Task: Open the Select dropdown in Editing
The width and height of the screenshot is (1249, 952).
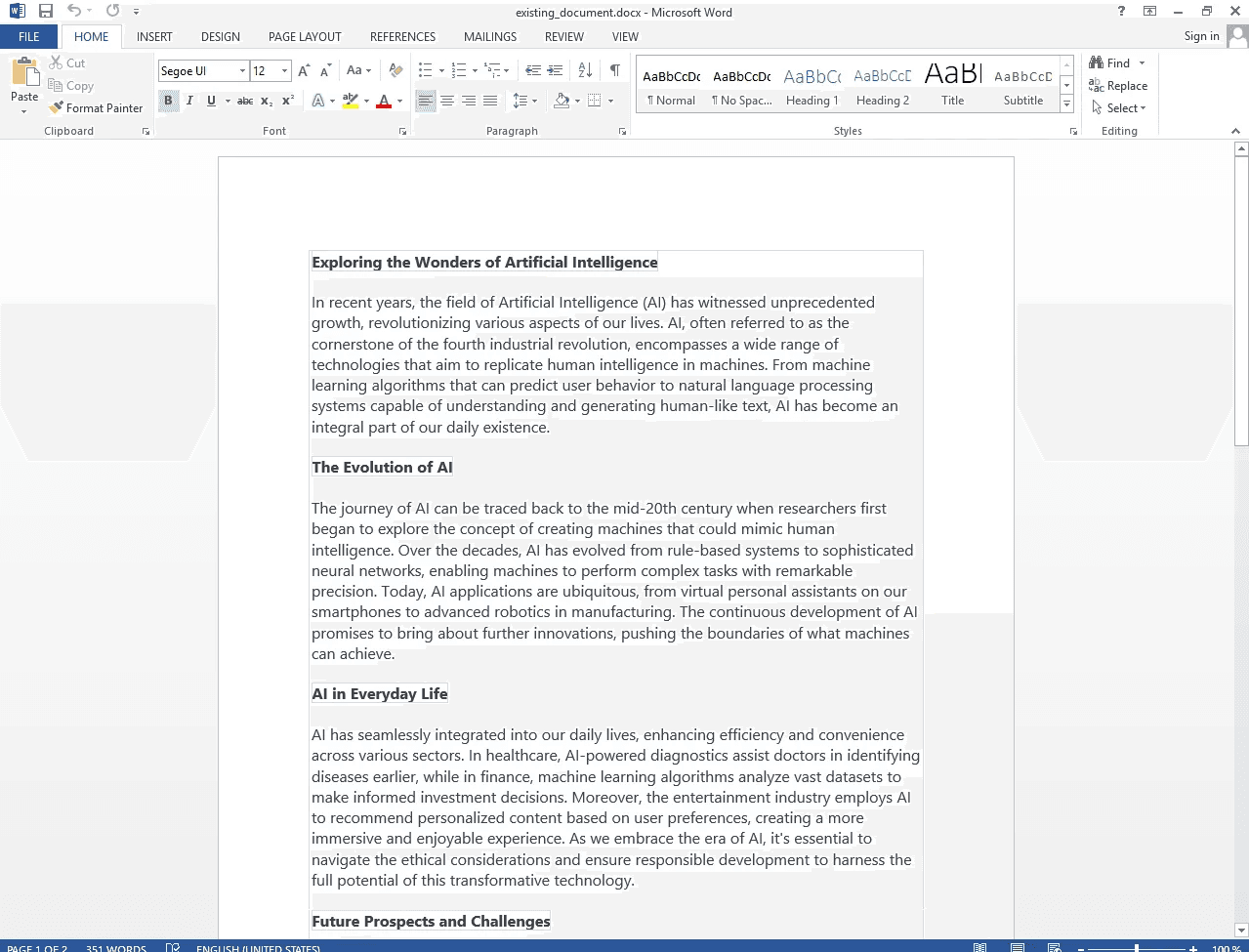Action: [1119, 107]
